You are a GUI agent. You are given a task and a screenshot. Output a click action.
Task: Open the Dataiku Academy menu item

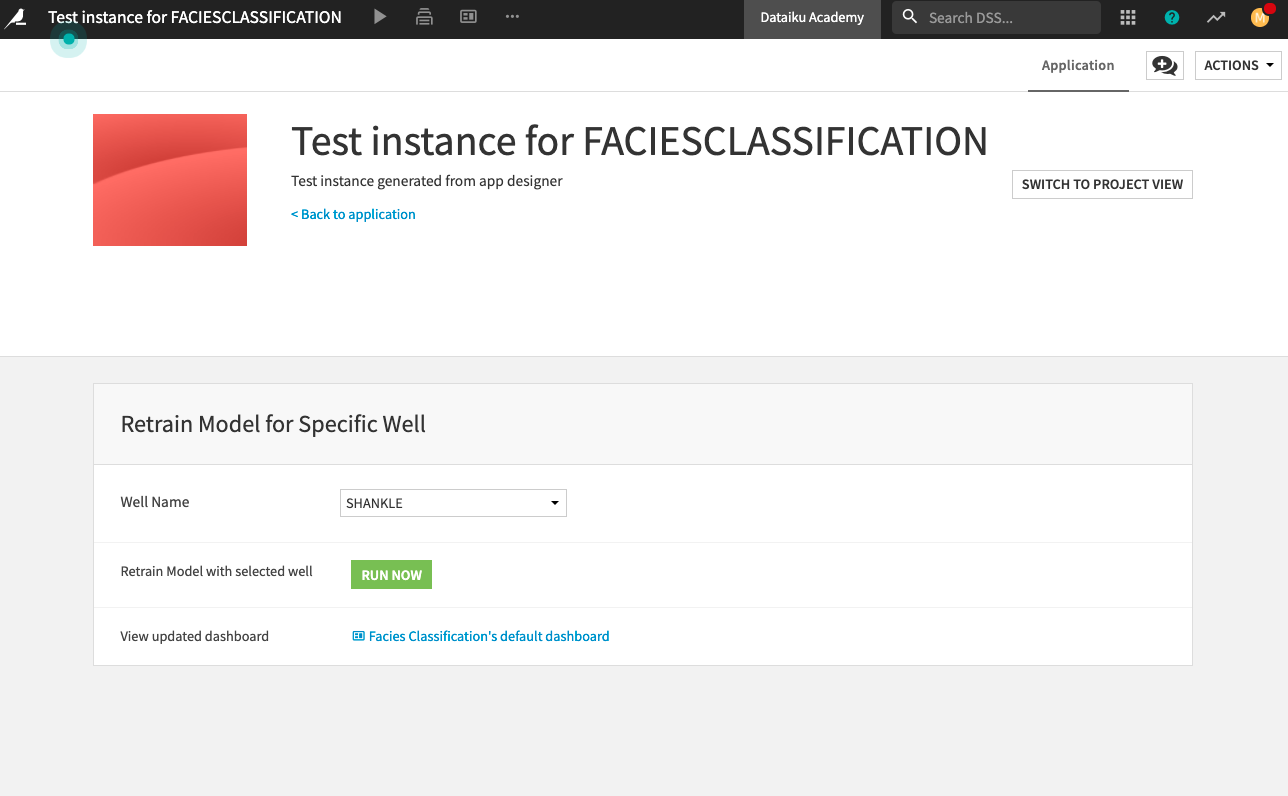(812, 17)
